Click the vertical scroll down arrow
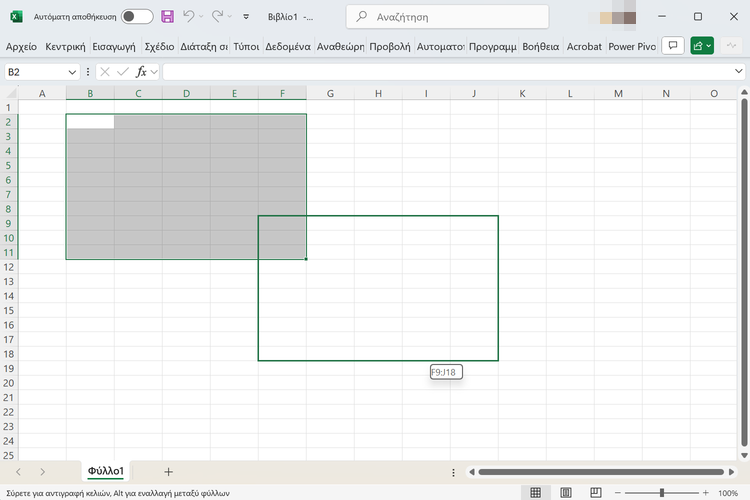 click(x=744, y=456)
